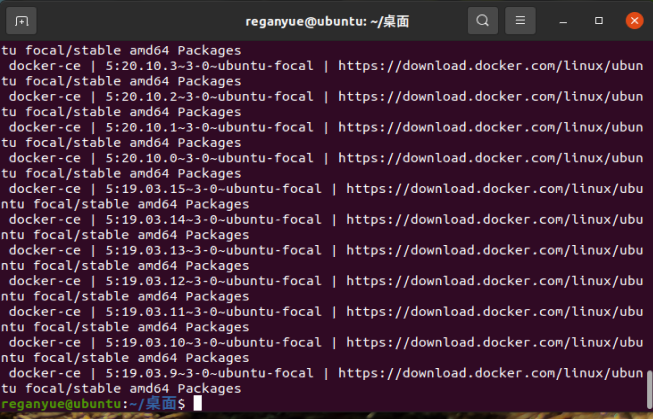The width and height of the screenshot is (653, 419).
Task: Click the docker URL on the 20.10.3 row
Action: pos(491,66)
